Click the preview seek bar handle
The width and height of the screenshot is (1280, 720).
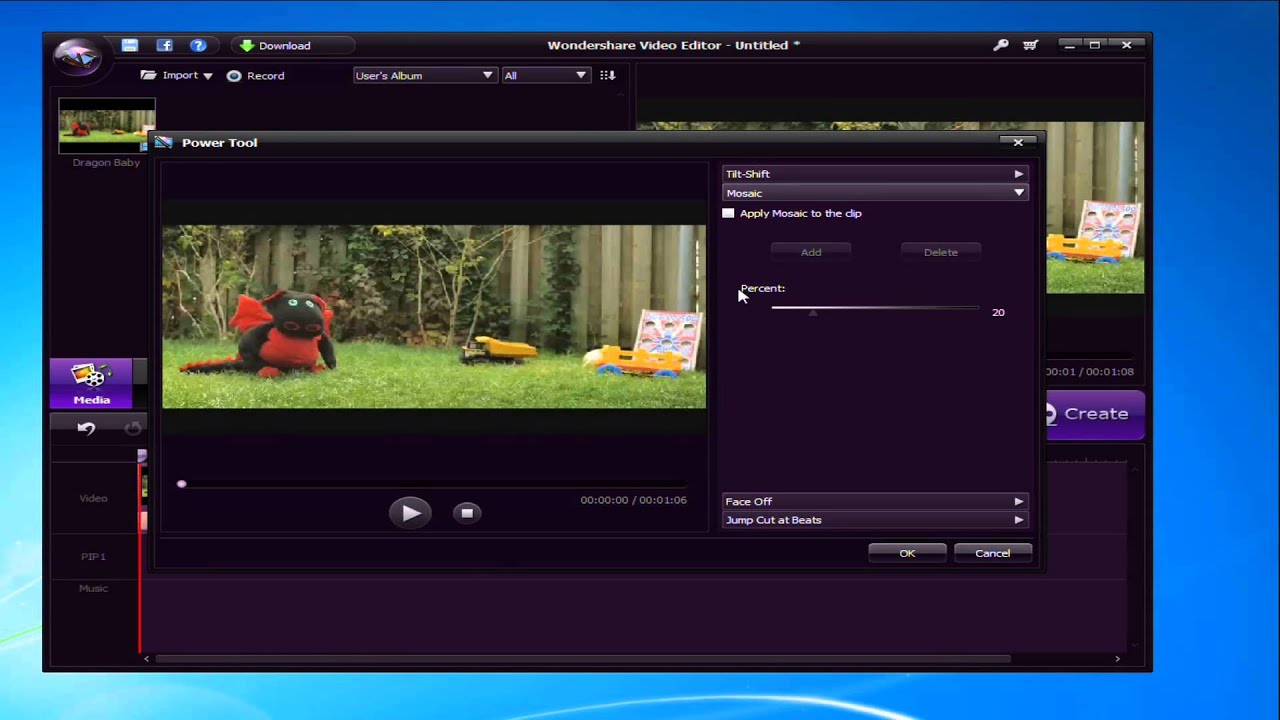point(181,484)
